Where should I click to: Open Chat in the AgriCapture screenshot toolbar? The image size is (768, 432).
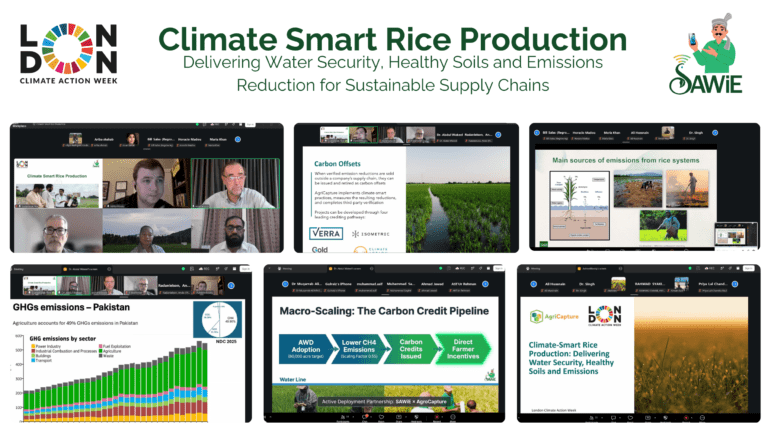(613, 418)
